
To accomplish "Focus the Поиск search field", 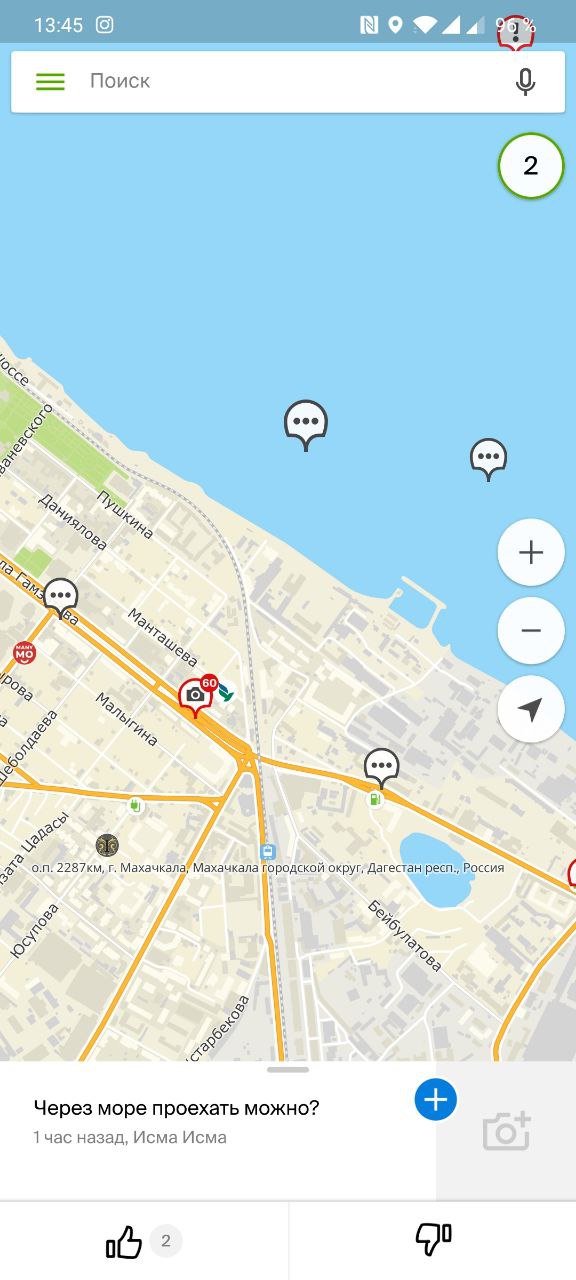I will [288, 82].
